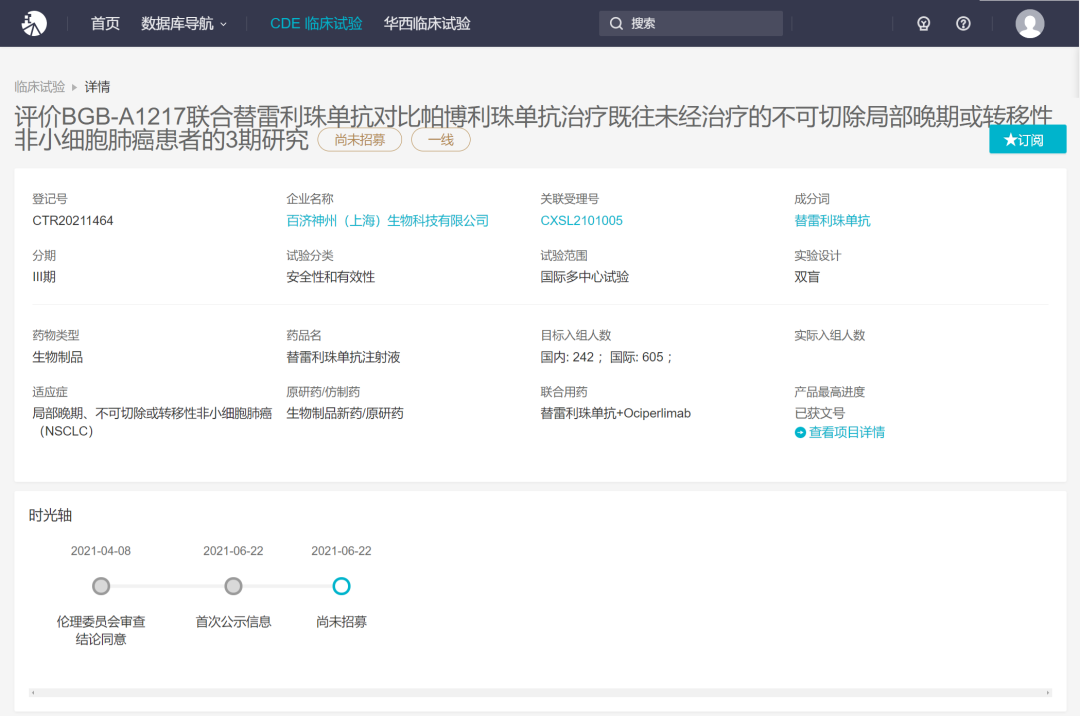Click the ★订阅 subscribe button

(1028, 140)
